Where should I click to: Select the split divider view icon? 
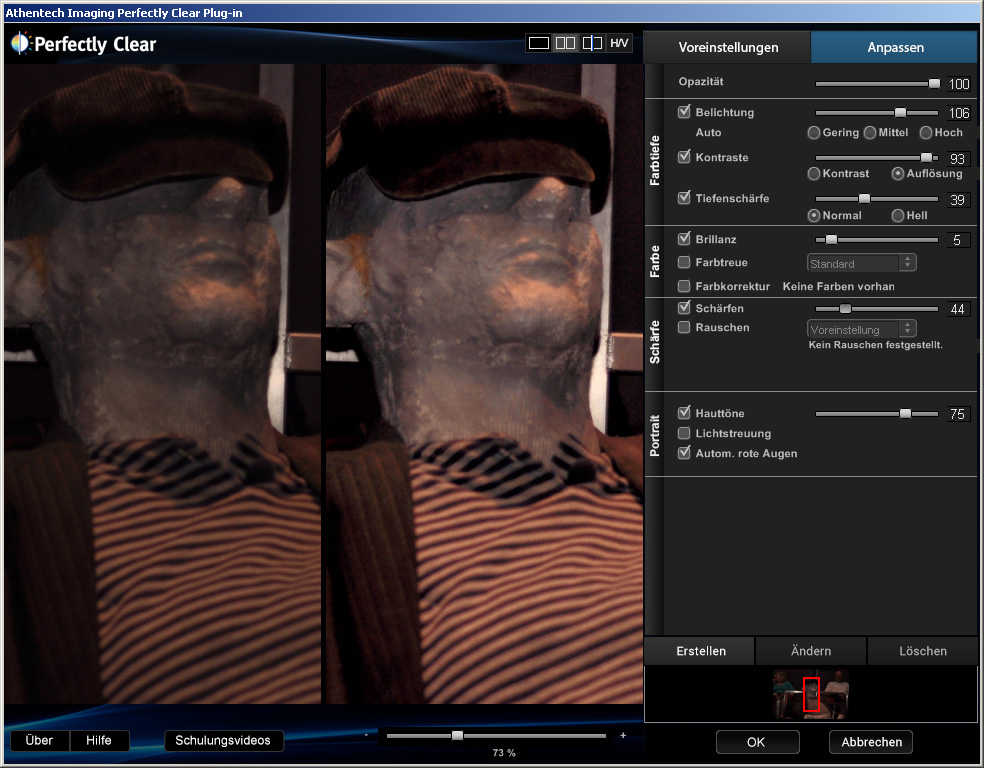click(x=592, y=43)
